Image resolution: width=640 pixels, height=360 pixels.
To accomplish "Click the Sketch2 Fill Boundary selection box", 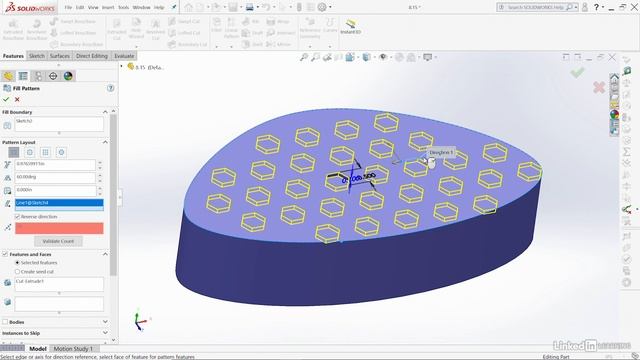I will pyautogui.click(x=59, y=124).
